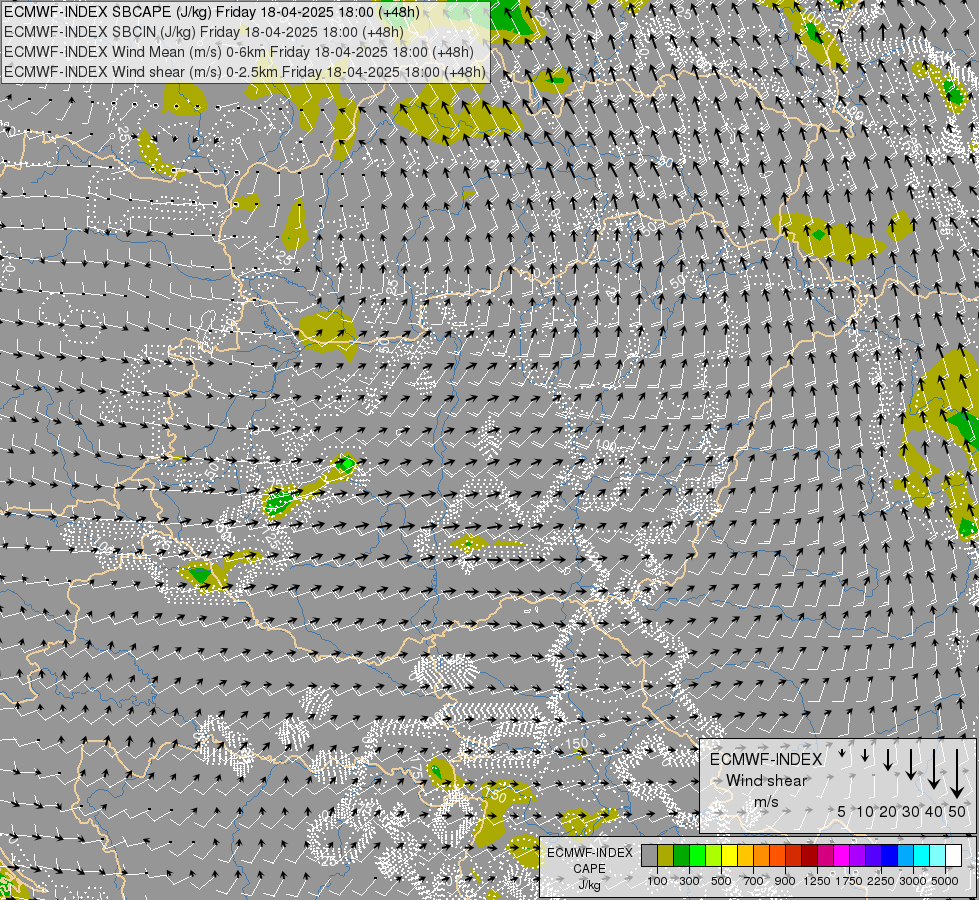Click the '1750' label under the CAPE colorbar
The width and height of the screenshot is (979, 900).
tap(849, 881)
